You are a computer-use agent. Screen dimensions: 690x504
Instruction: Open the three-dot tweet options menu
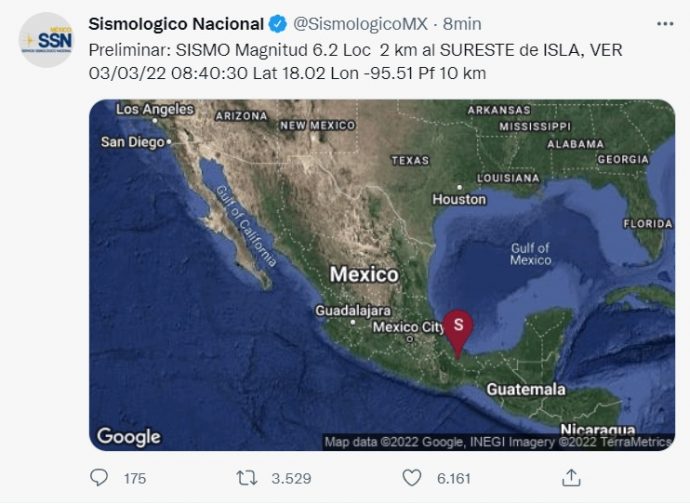click(x=664, y=24)
